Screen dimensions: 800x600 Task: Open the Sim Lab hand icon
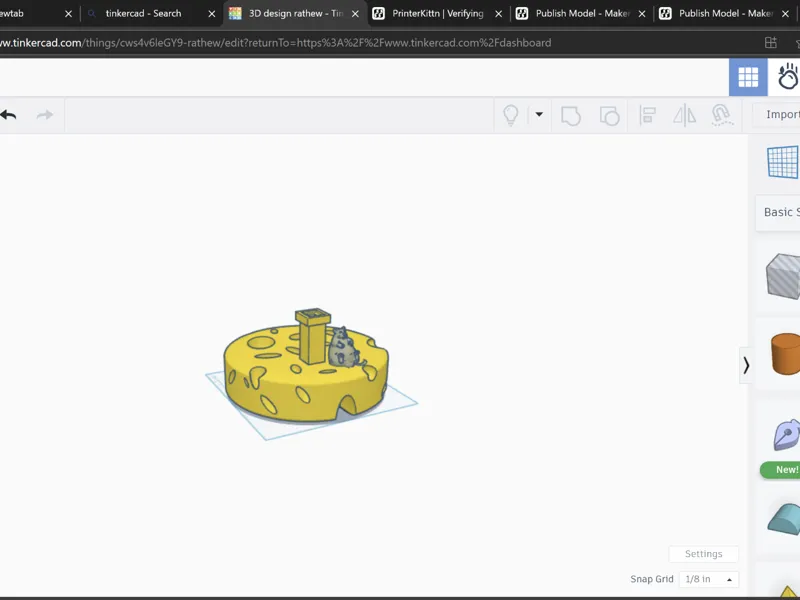click(x=786, y=77)
